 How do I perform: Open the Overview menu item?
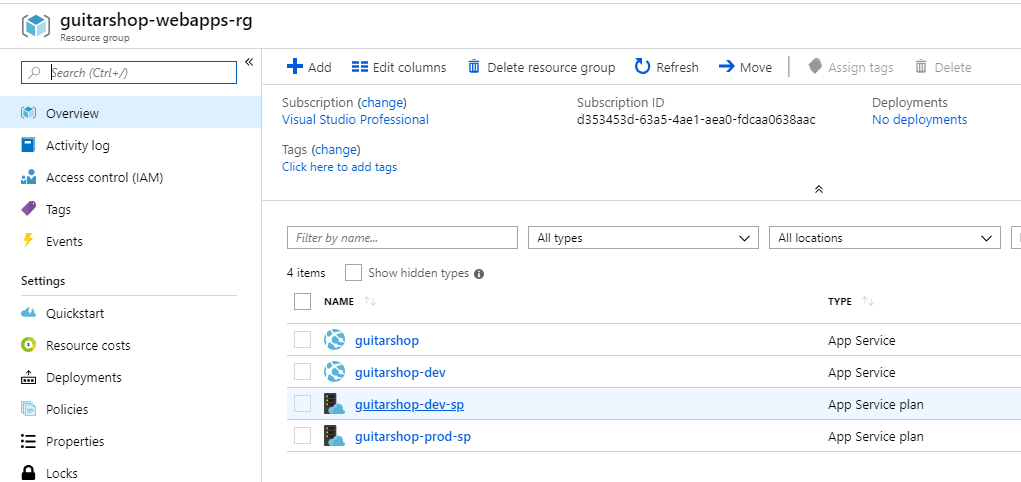[130, 113]
